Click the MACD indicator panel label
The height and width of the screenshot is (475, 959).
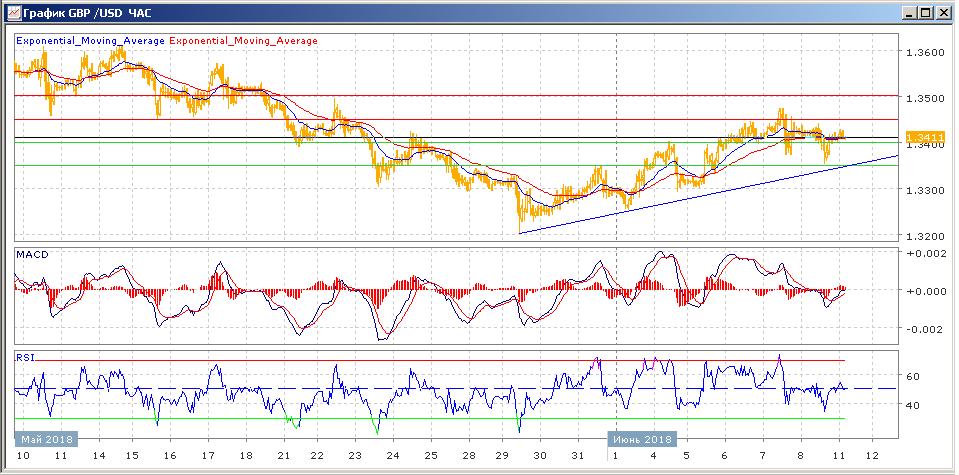point(32,255)
